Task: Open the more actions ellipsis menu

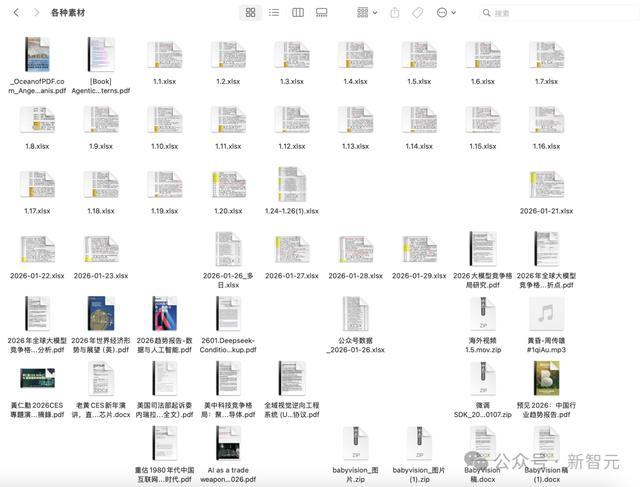Action: [x=444, y=13]
